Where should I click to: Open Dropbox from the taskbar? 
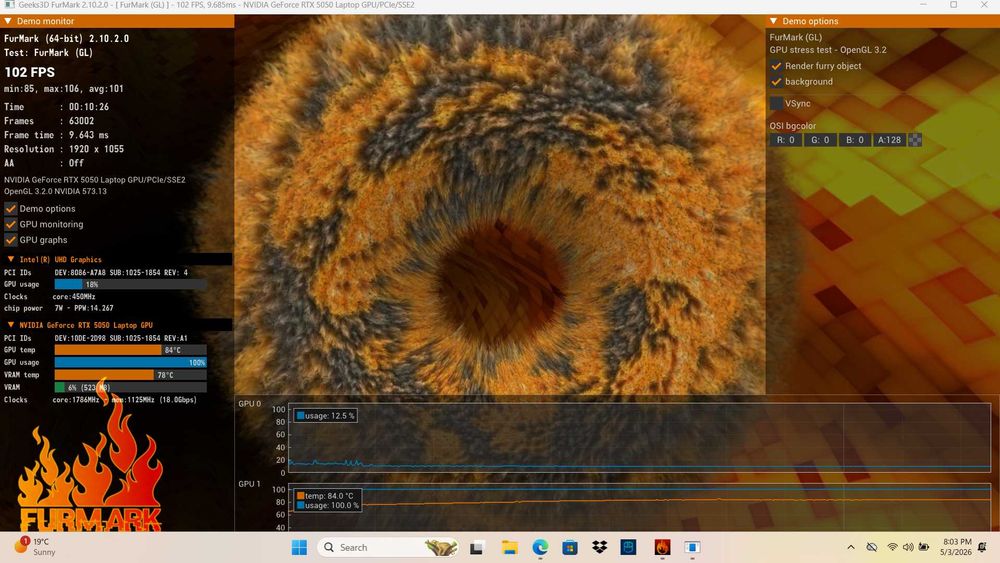(x=599, y=547)
